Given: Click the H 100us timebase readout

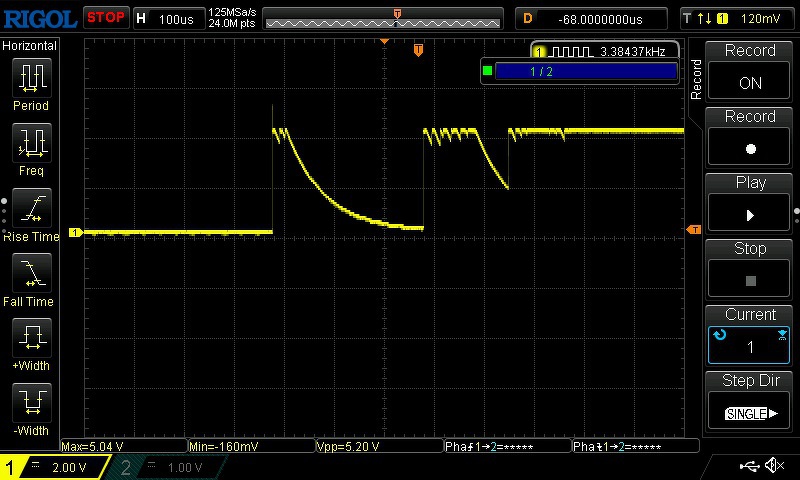Looking at the screenshot, I should pos(169,19).
